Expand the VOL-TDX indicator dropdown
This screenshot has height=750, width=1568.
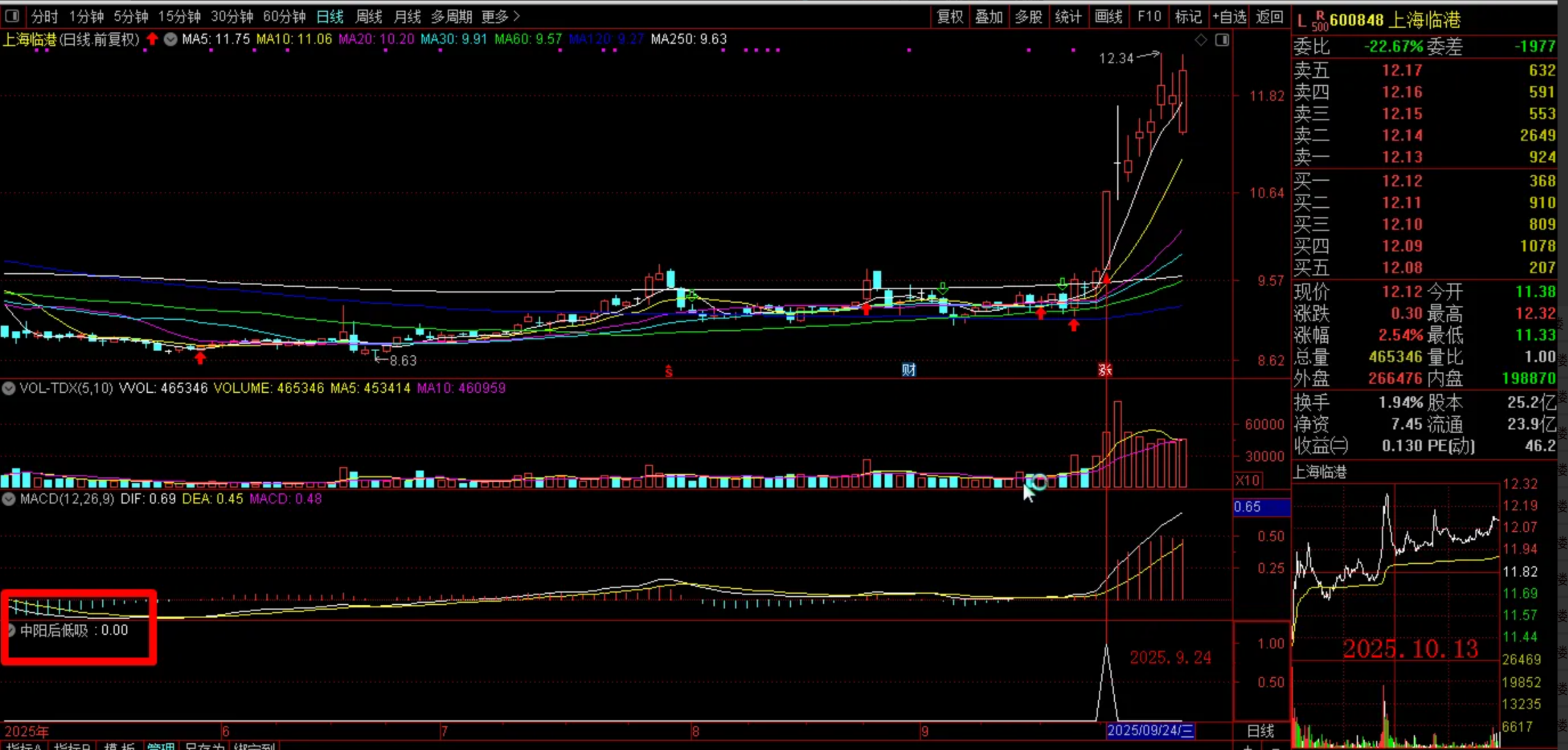coord(9,388)
